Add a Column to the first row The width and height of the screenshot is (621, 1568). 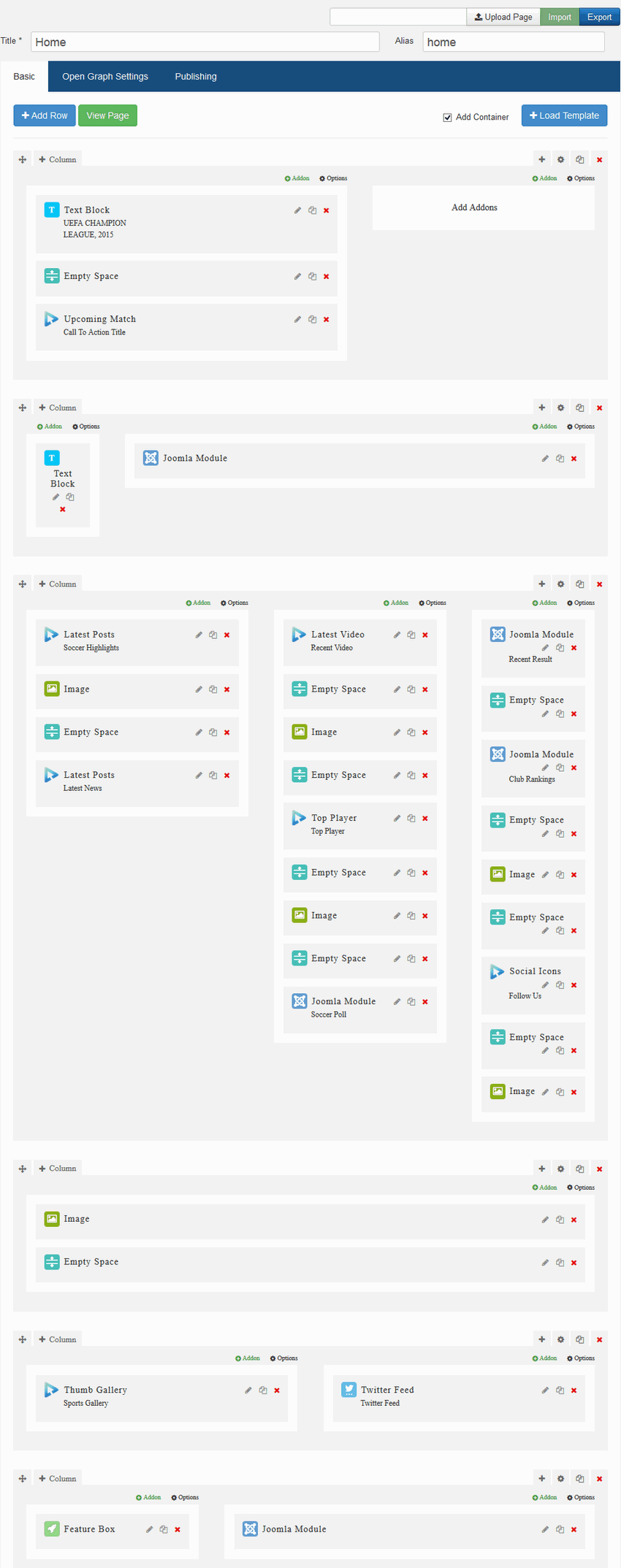pyautogui.click(x=58, y=160)
